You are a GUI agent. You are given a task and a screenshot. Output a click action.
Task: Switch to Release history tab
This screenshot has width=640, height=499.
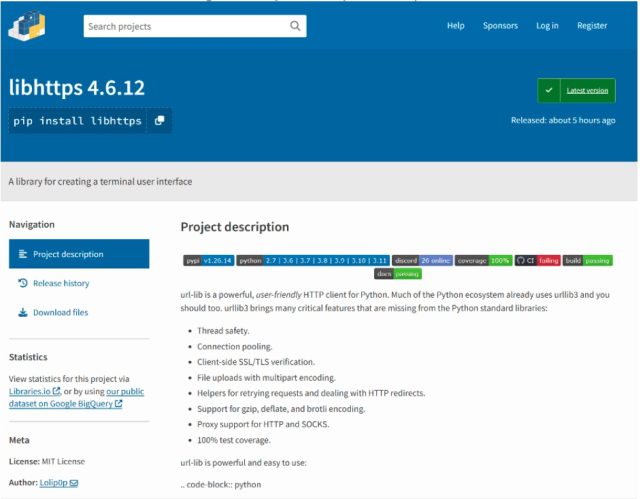click(61, 283)
